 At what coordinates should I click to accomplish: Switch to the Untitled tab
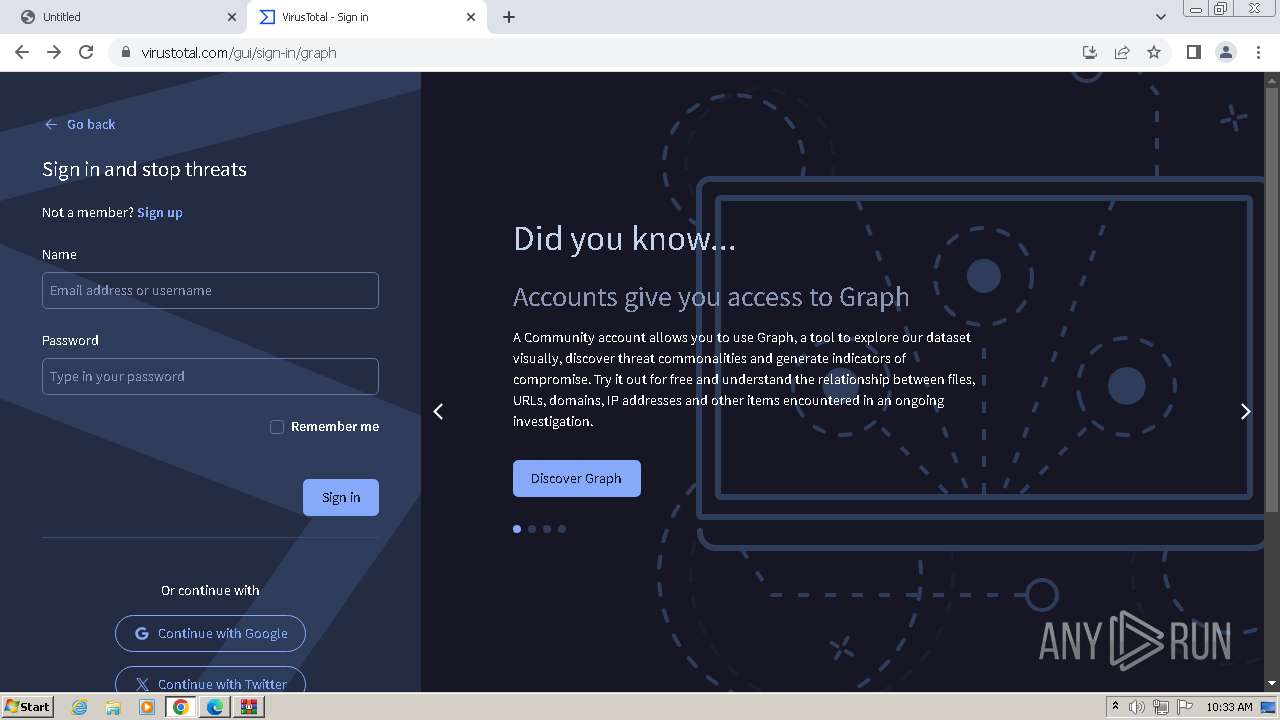[125, 17]
